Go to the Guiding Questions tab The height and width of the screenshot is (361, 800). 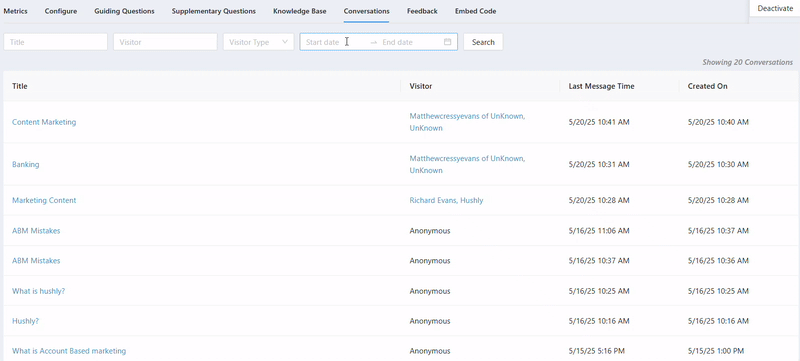point(124,11)
